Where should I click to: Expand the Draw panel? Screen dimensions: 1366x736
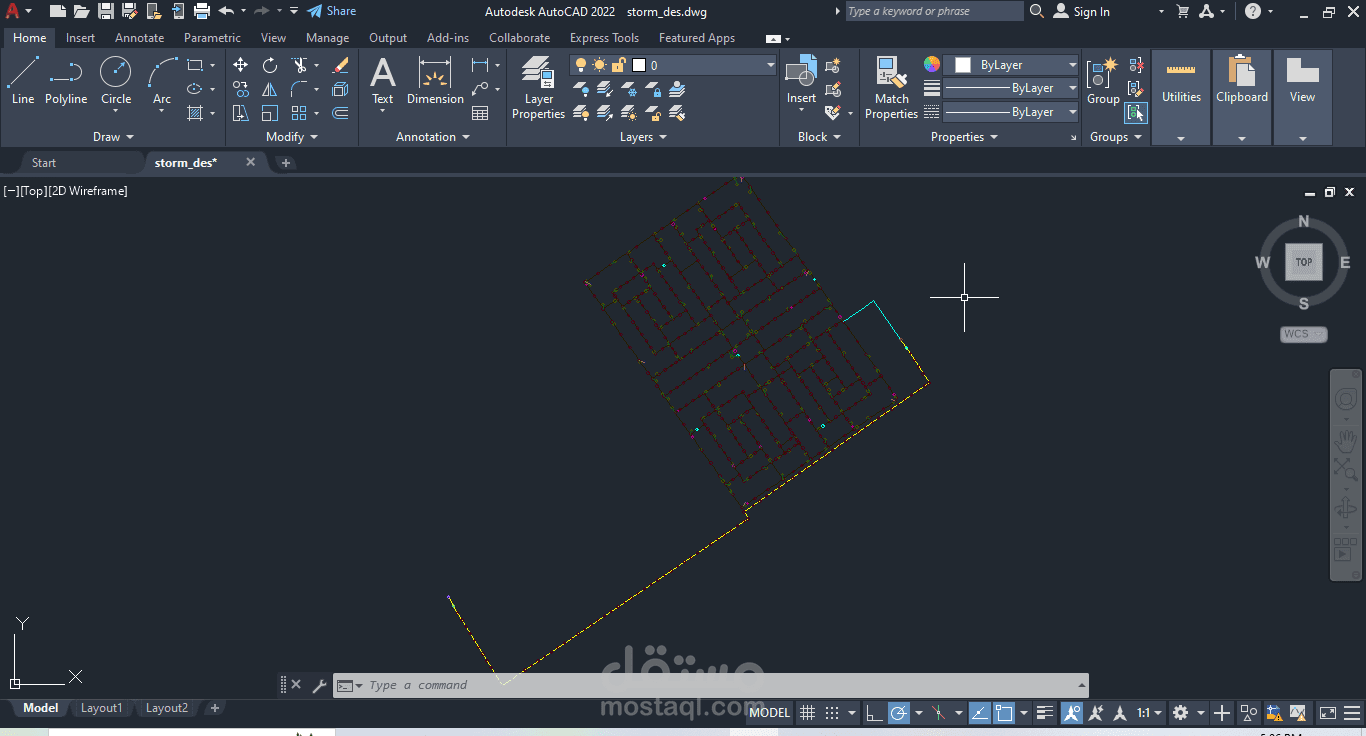tap(113, 136)
